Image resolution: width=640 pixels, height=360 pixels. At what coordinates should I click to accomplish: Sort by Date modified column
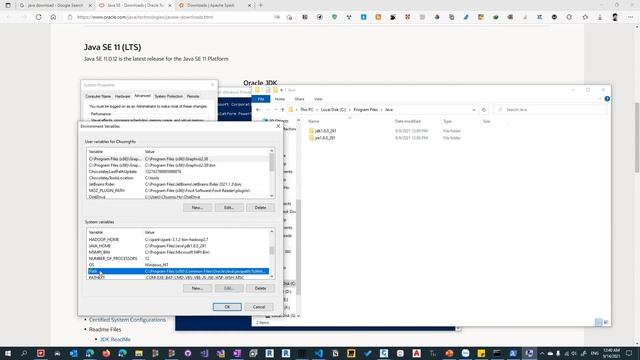click(407, 121)
